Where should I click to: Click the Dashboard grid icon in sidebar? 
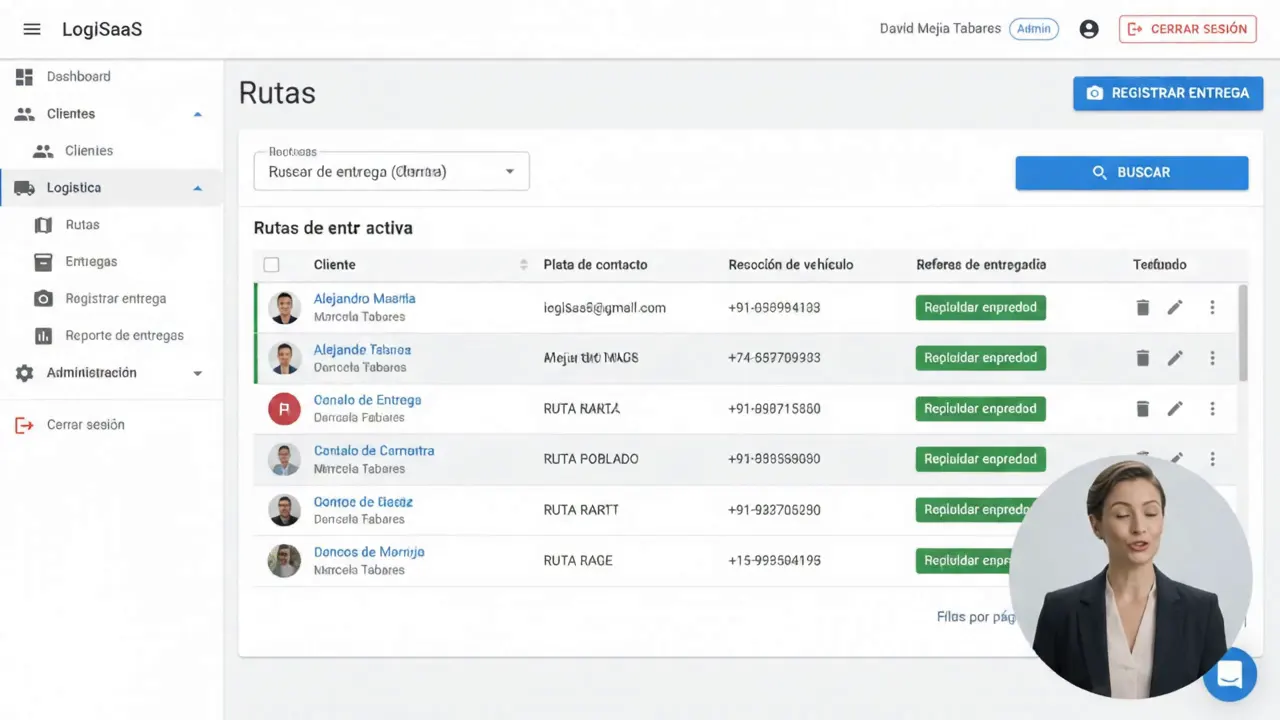(x=24, y=76)
